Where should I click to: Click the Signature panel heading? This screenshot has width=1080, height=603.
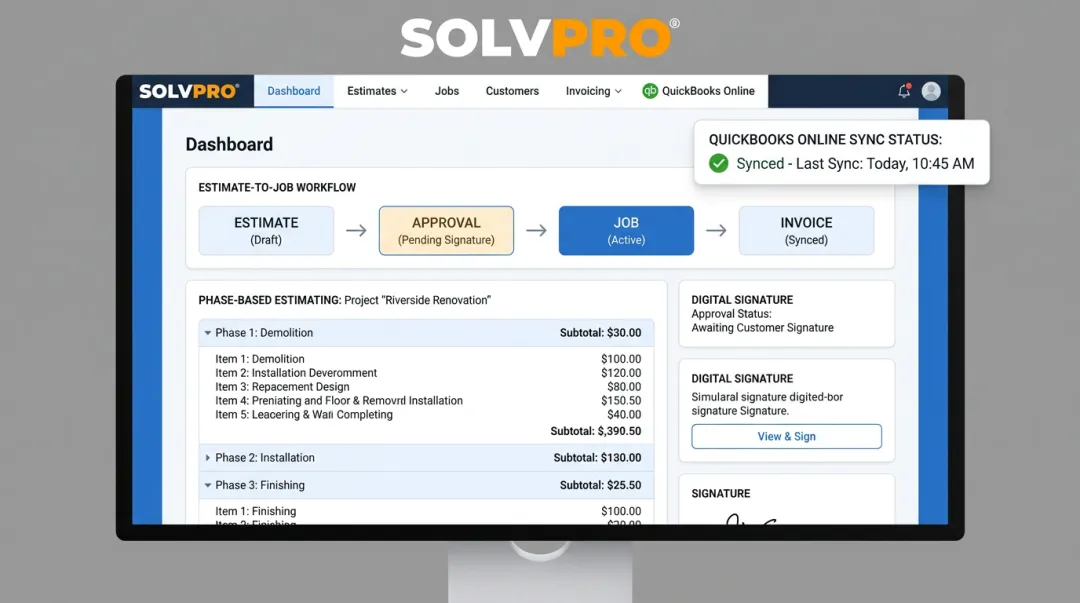click(x=721, y=493)
